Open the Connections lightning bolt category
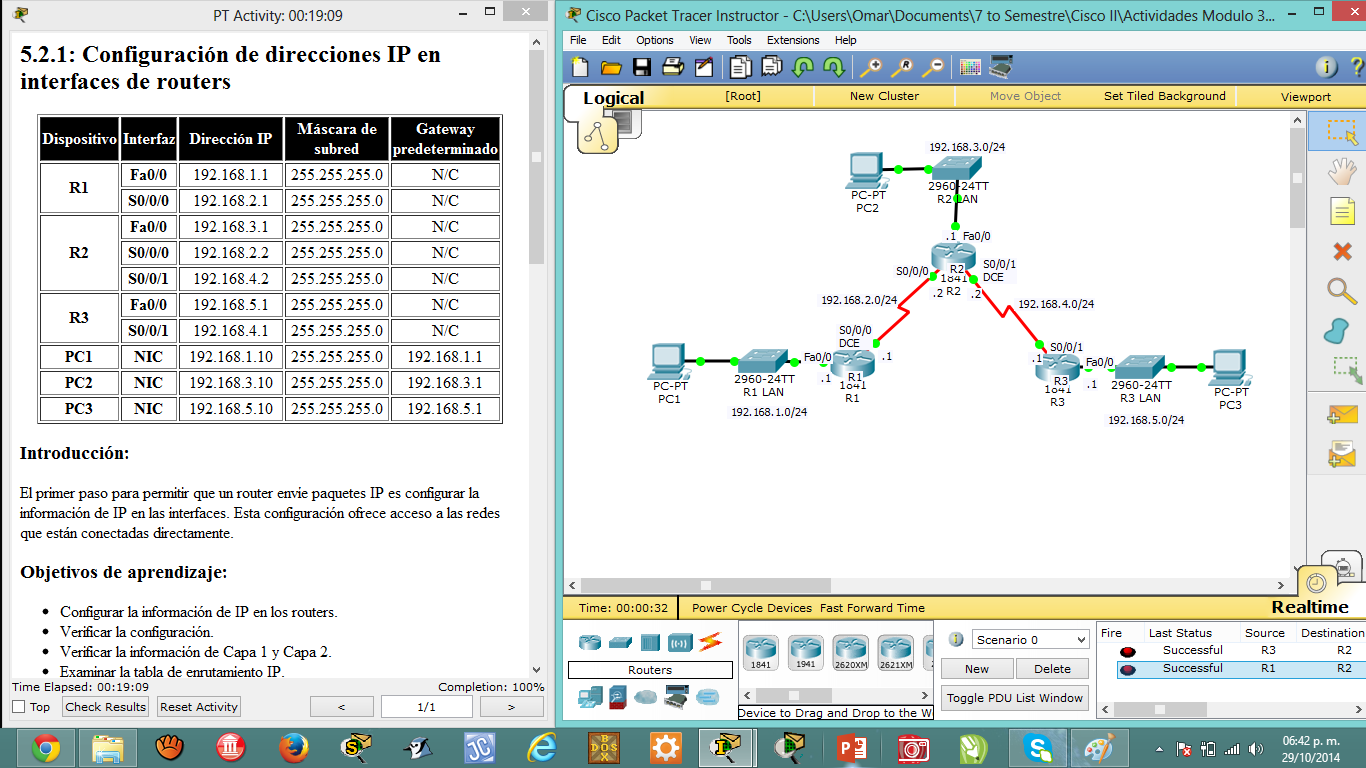Image resolution: width=1366 pixels, height=768 pixels. pos(710,641)
